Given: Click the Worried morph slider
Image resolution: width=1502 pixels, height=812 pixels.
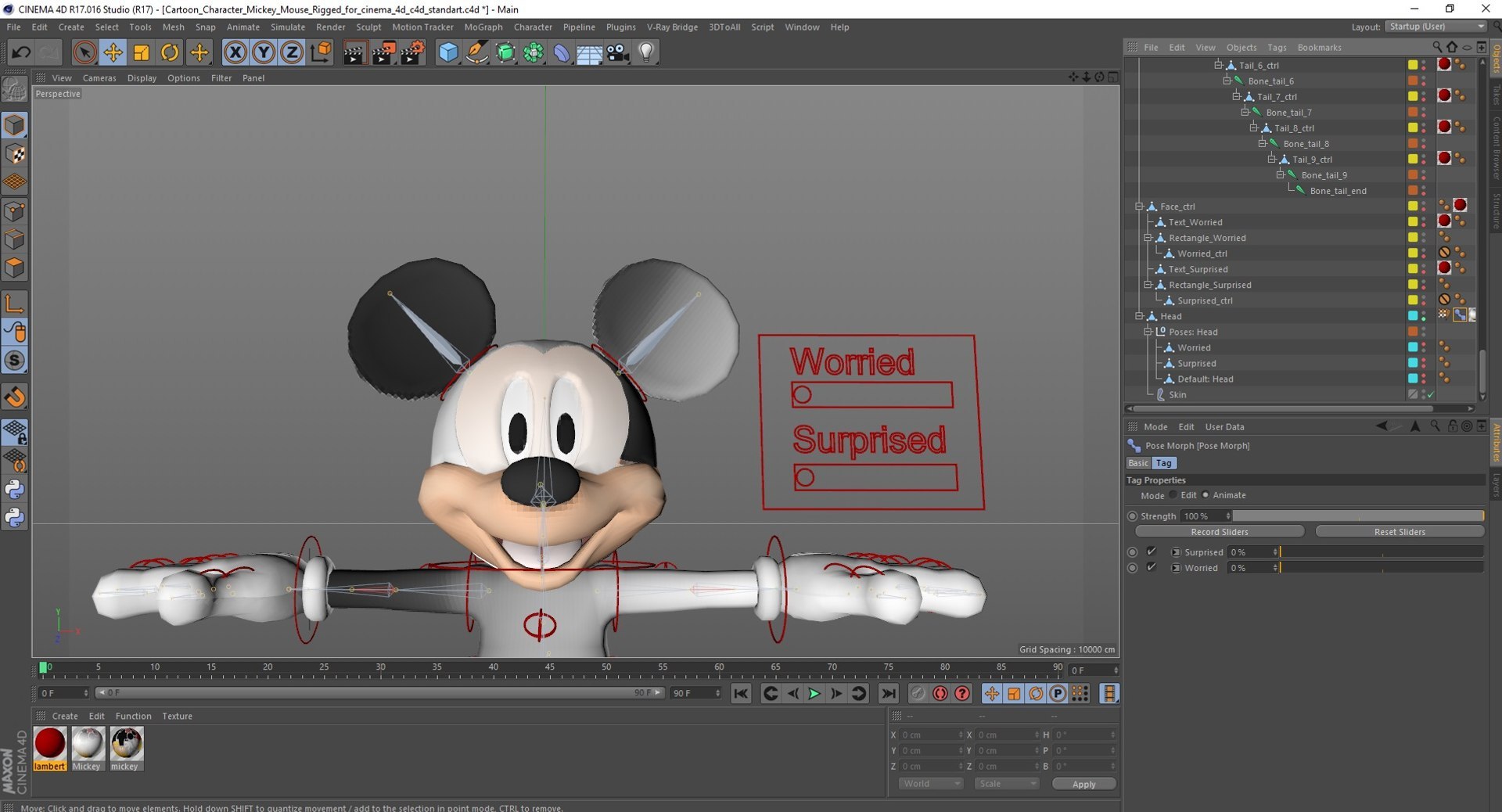Looking at the screenshot, I should (1382, 567).
